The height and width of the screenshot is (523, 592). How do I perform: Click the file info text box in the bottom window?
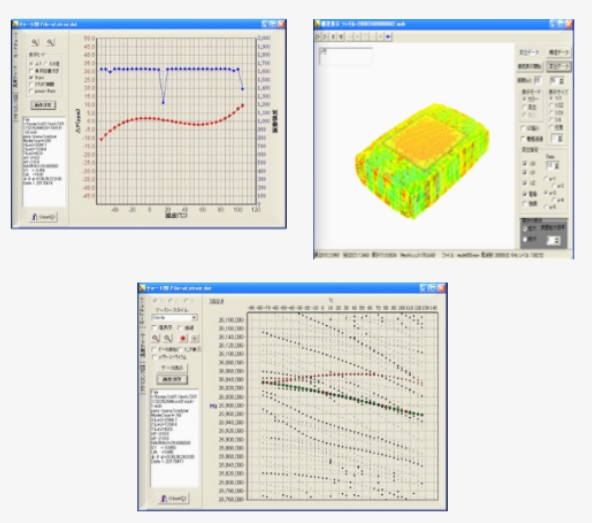point(174,437)
